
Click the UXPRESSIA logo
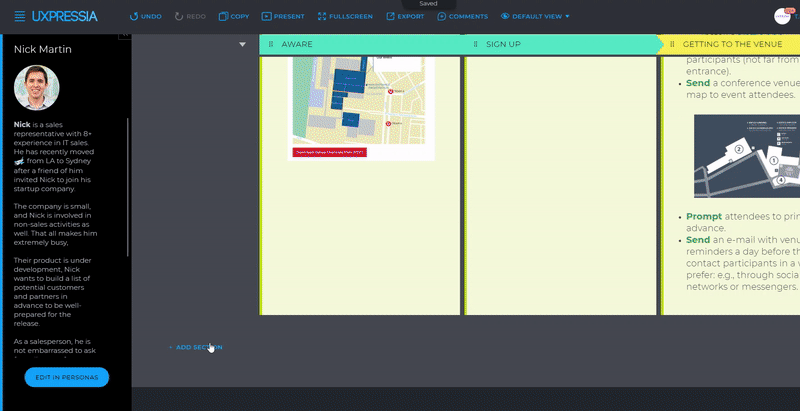pyautogui.click(x=64, y=16)
